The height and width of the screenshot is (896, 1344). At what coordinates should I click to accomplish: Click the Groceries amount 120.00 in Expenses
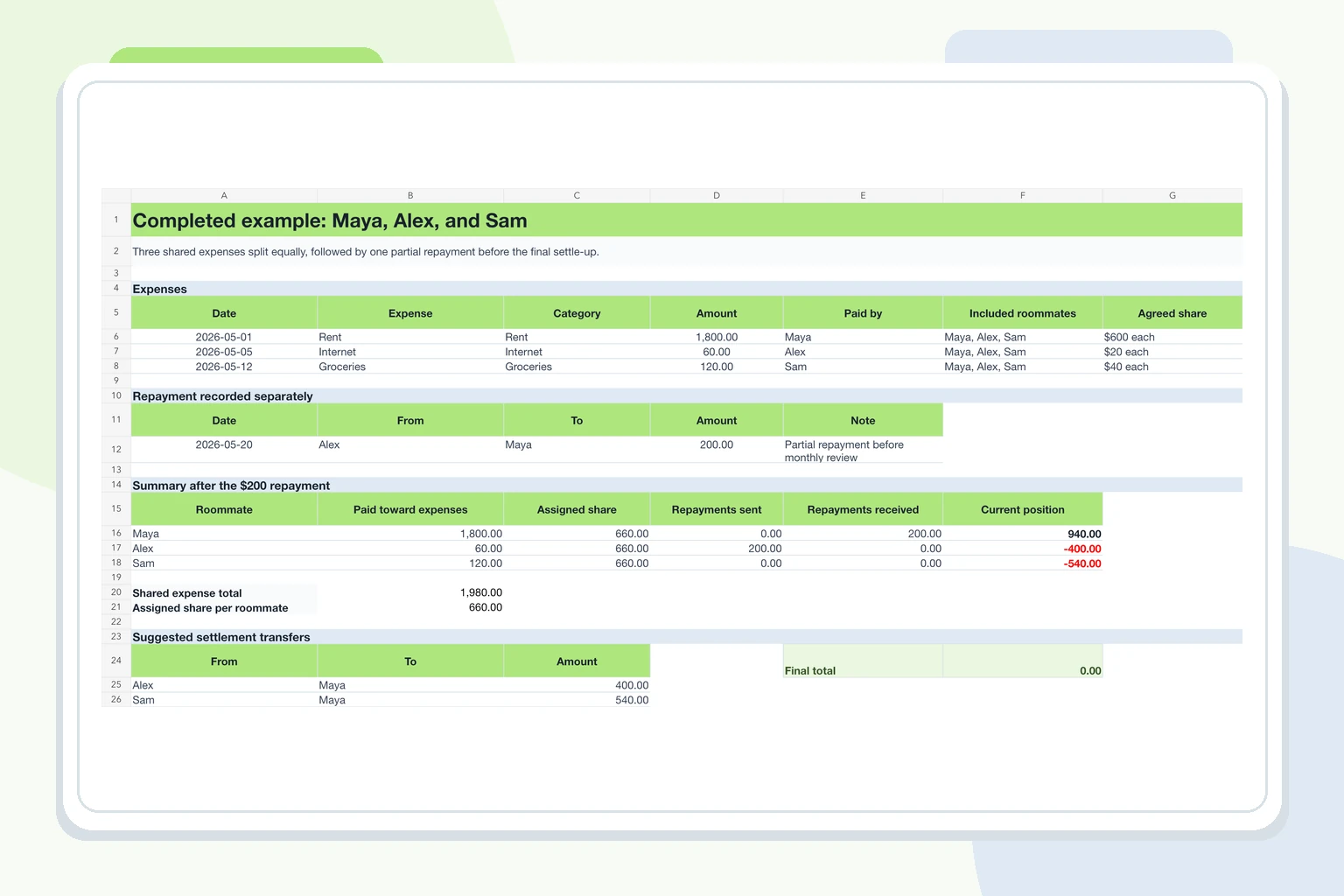717,367
